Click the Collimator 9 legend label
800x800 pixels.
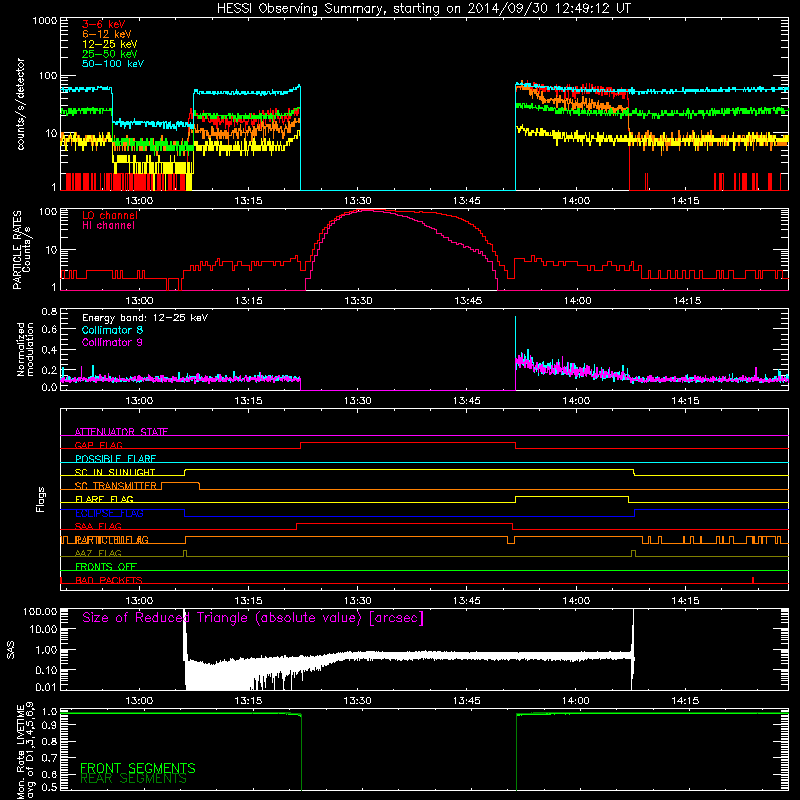coord(112,342)
